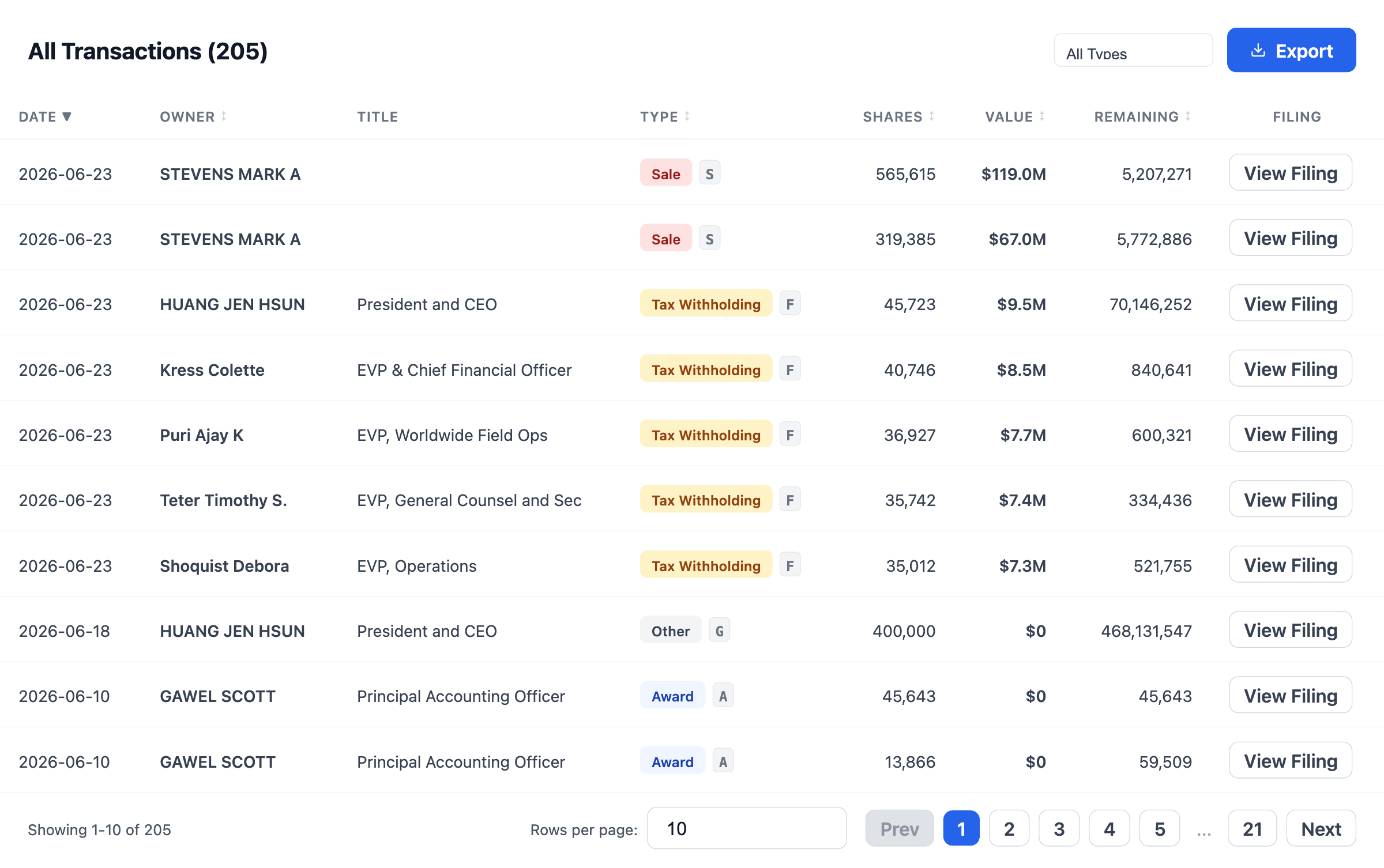Click the shares value 40,746
Image resolution: width=1384 pixels, height=868 pixels.
click(x=910, y=369)
